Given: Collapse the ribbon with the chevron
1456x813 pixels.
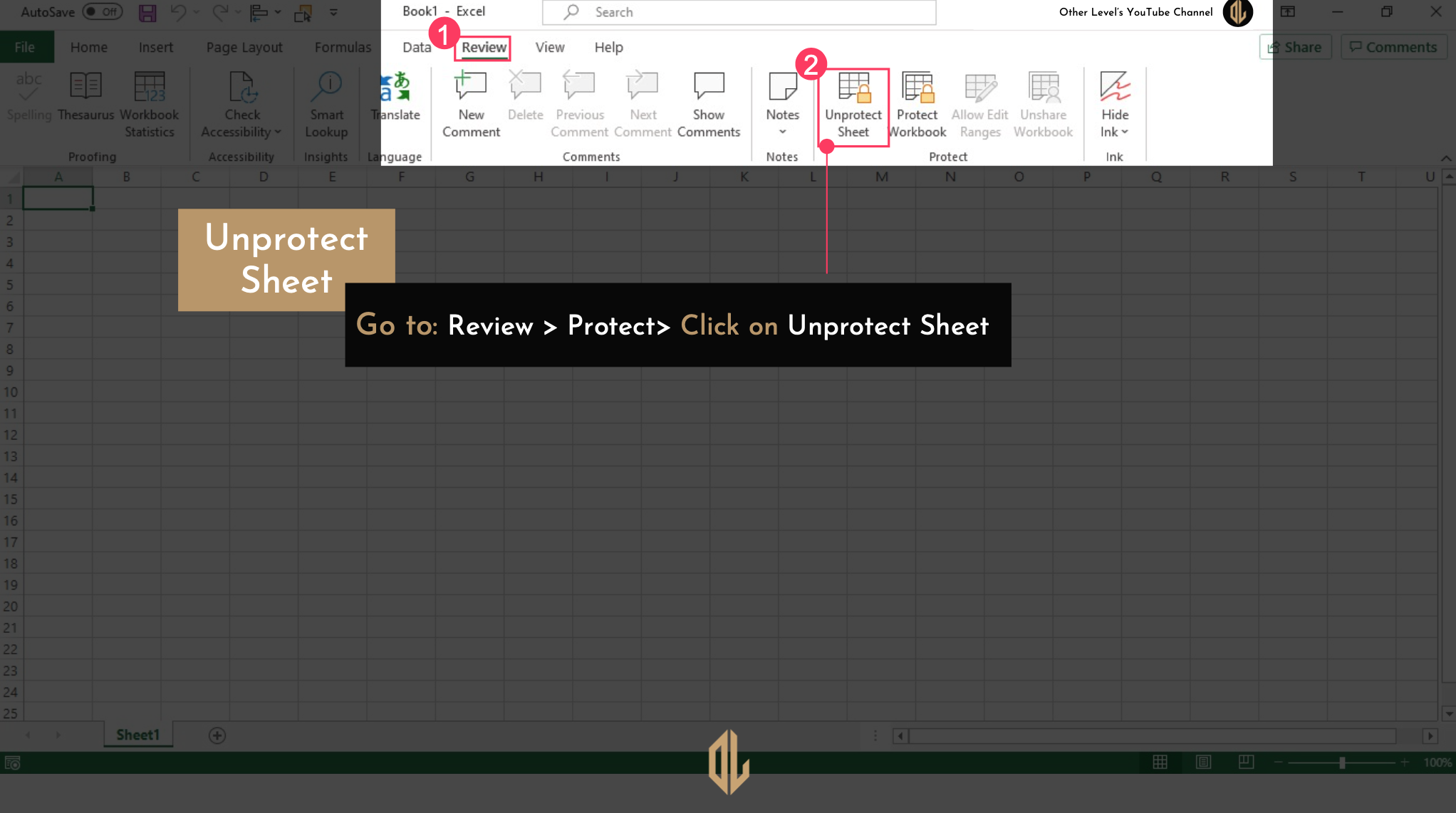Looking at the screenshot, I should [x=1445, y=158].
